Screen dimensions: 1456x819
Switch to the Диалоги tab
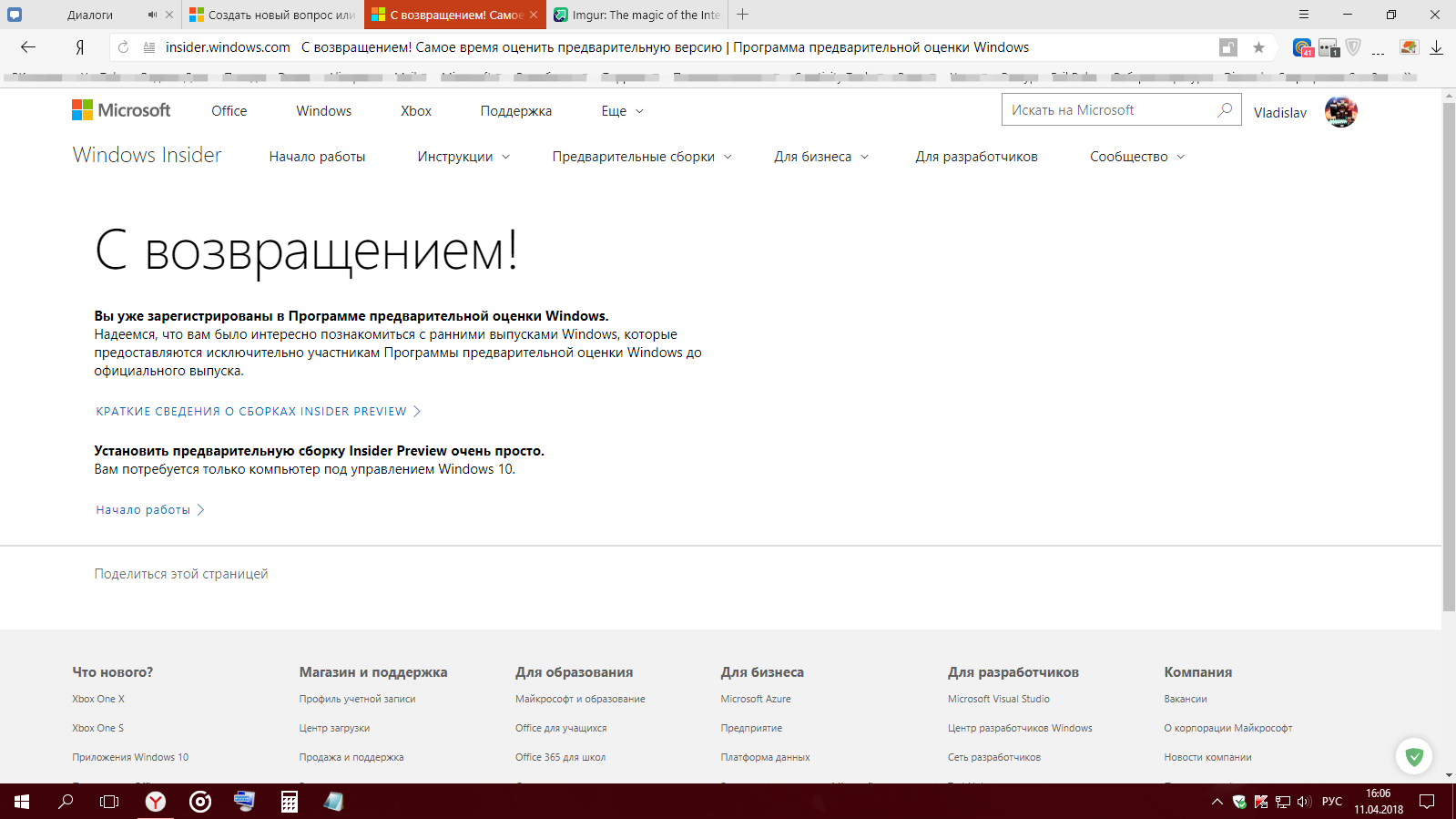pos(90,15)
